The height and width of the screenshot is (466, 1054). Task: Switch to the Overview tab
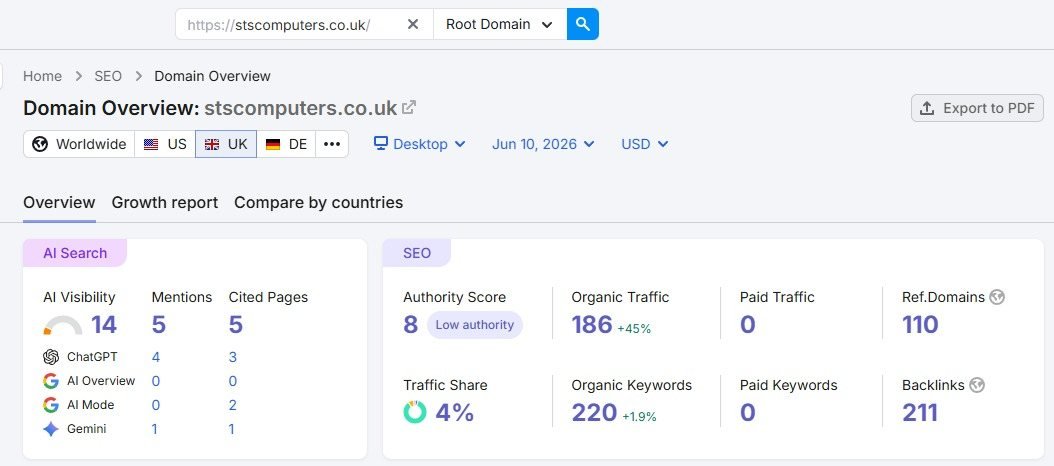59,202
